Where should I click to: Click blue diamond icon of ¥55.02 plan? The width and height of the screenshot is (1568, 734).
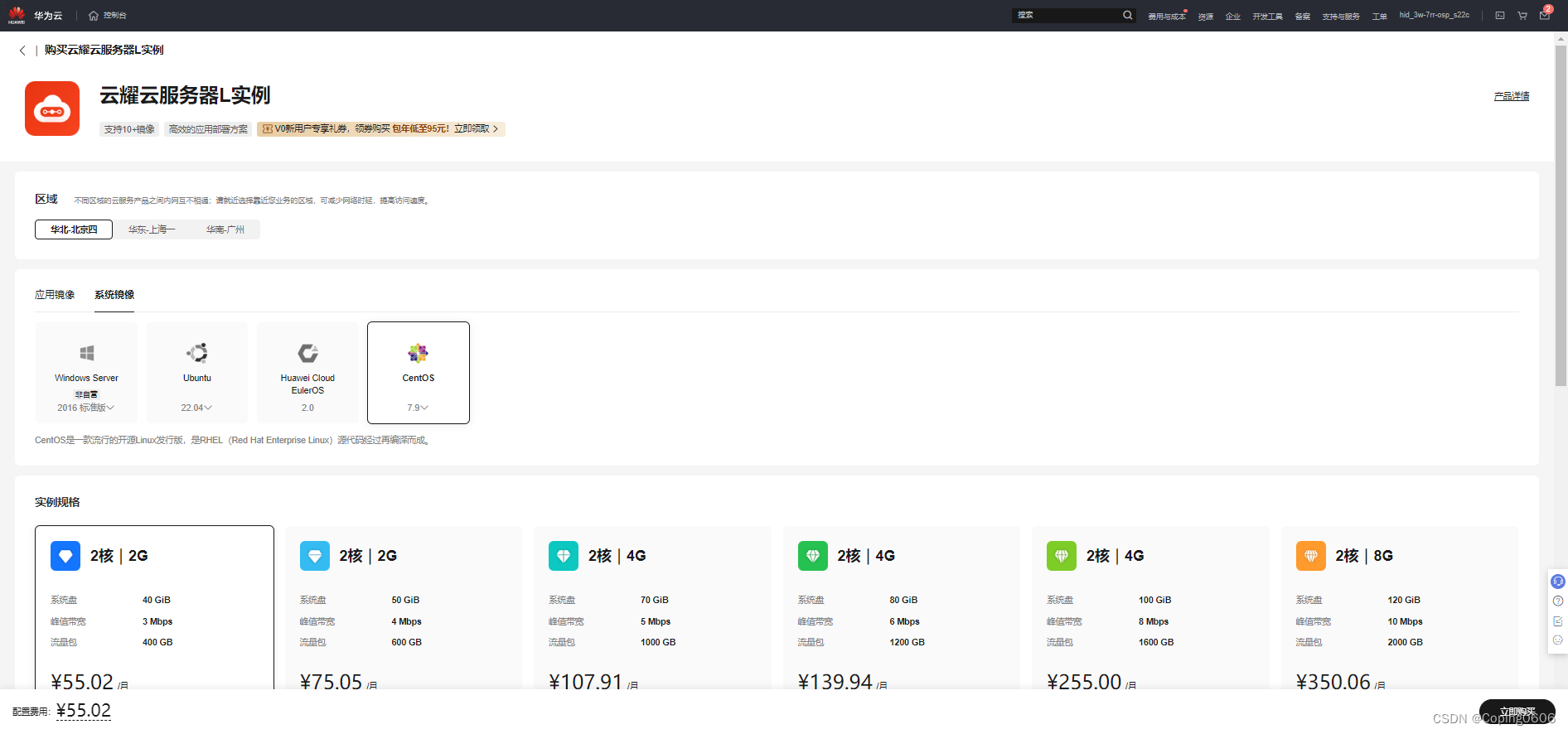tap(65, 556)
